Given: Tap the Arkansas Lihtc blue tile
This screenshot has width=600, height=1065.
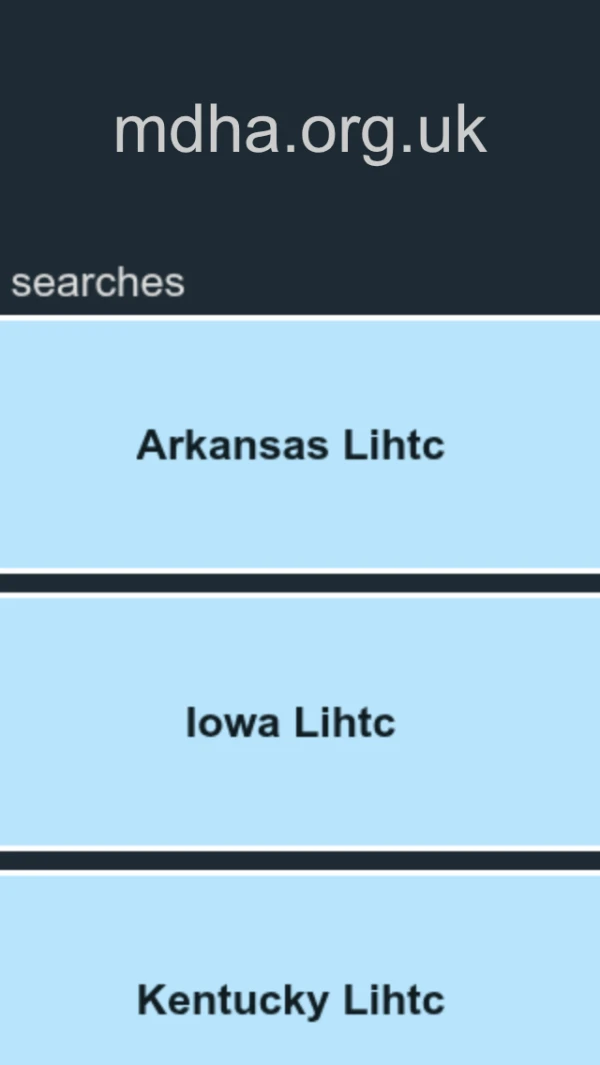Looking at the screenshot, I should [x=300, y=444].
